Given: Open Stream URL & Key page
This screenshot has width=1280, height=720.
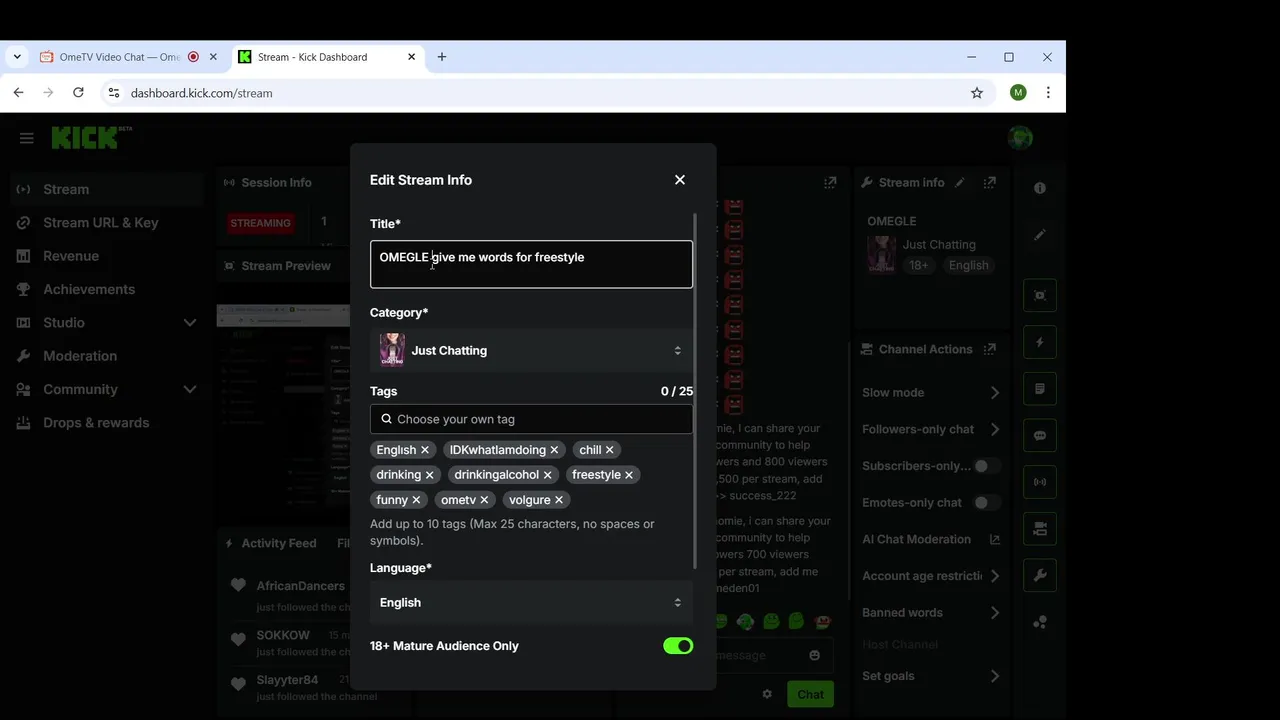Looking at the screenshot, I should tap(108, 223).
